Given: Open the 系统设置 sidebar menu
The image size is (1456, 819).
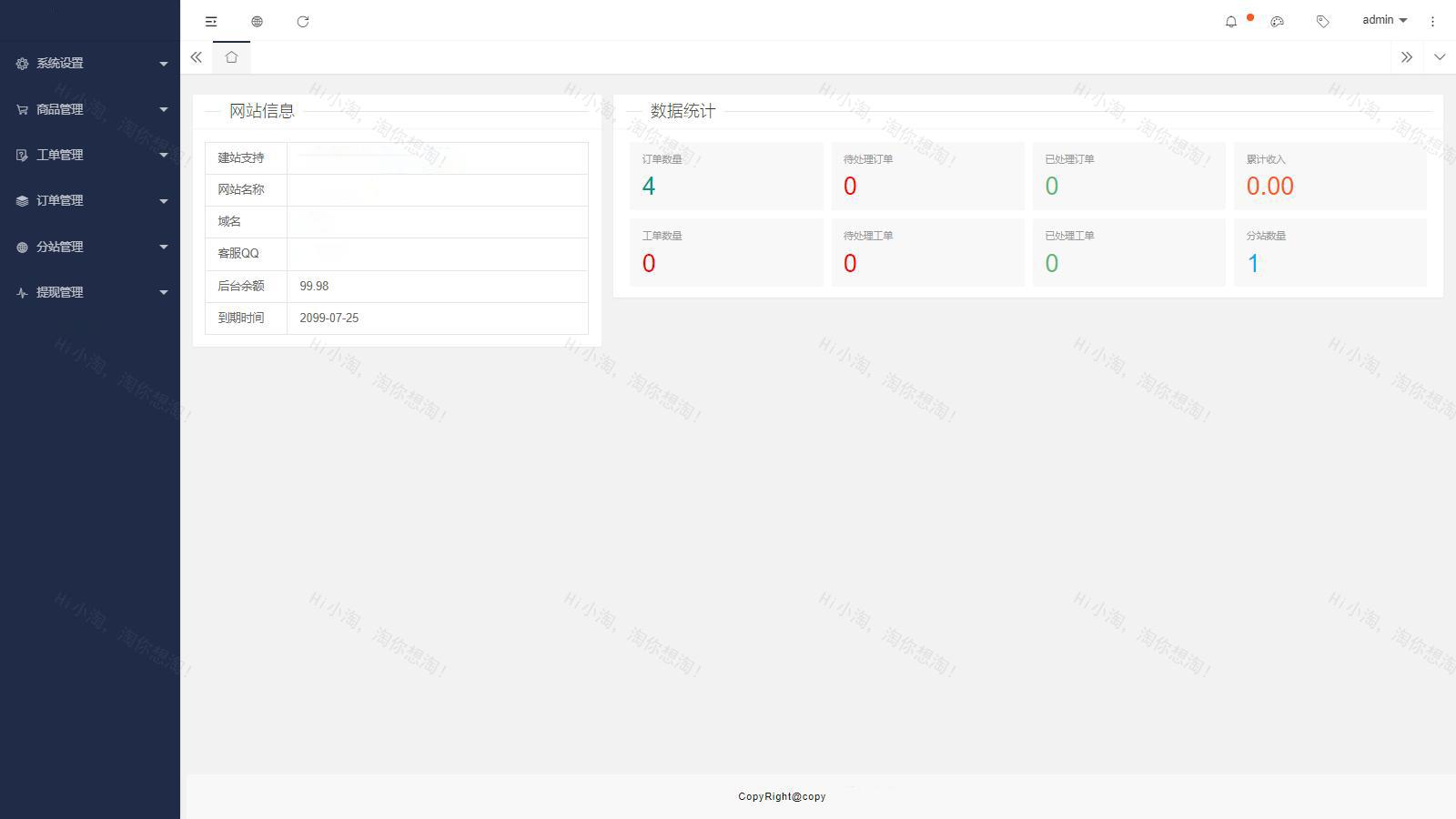Looking at the screenshot, I should [90, 64].
